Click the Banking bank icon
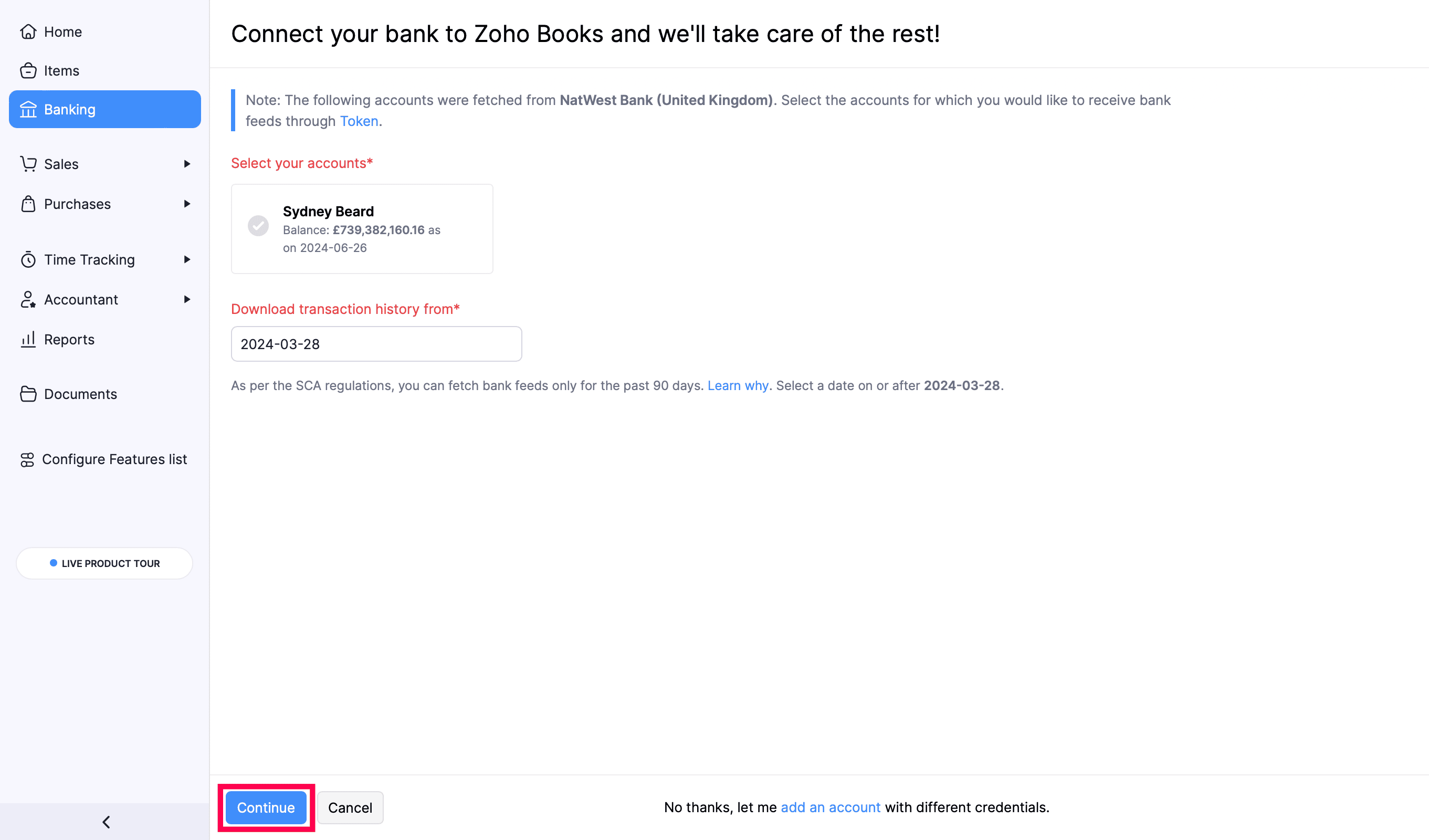Viewport: 1429px width, 840px height. 28,109
